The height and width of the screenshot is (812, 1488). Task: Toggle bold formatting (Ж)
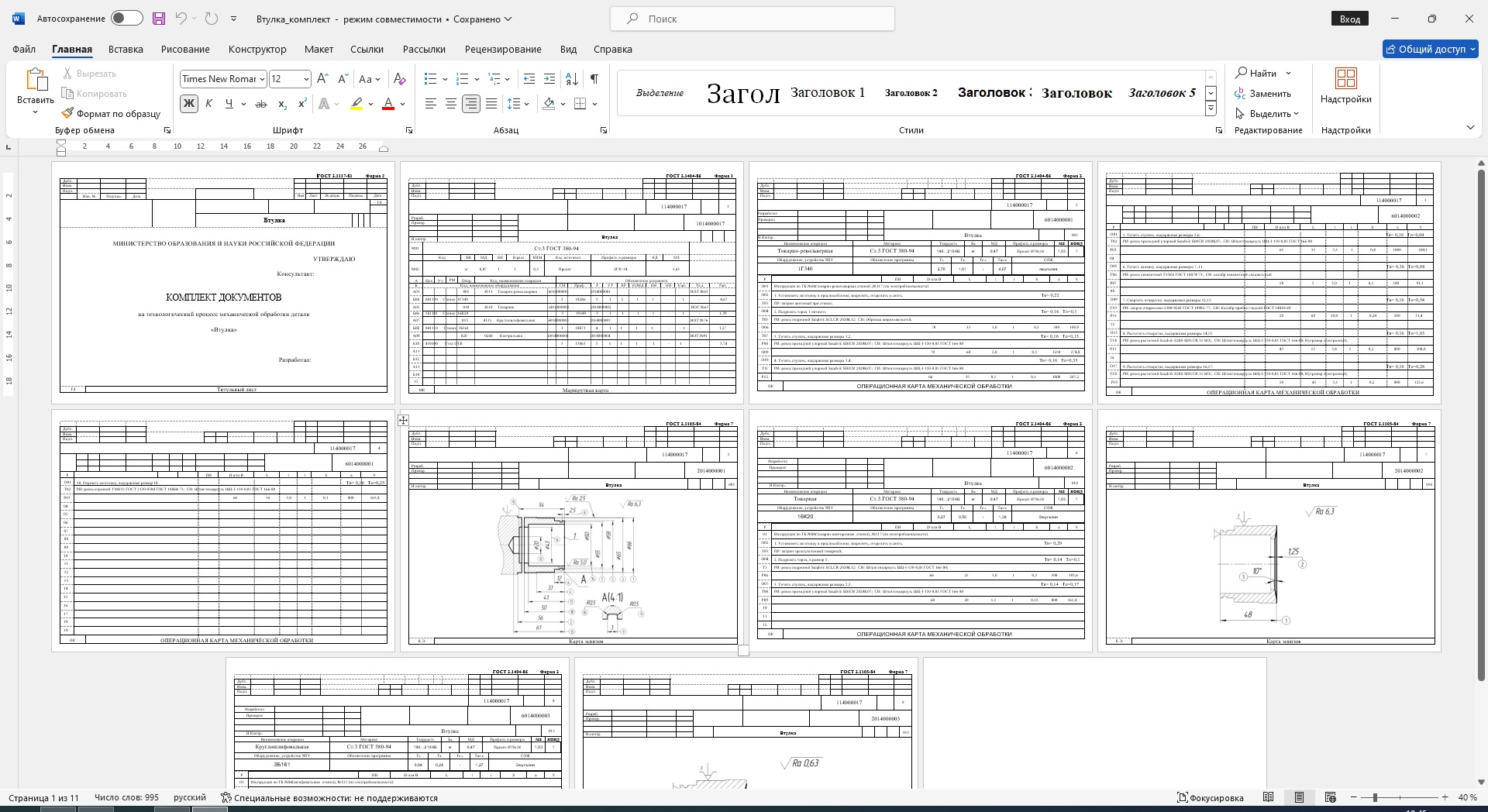pyautogui.click(x=188, y=104)
